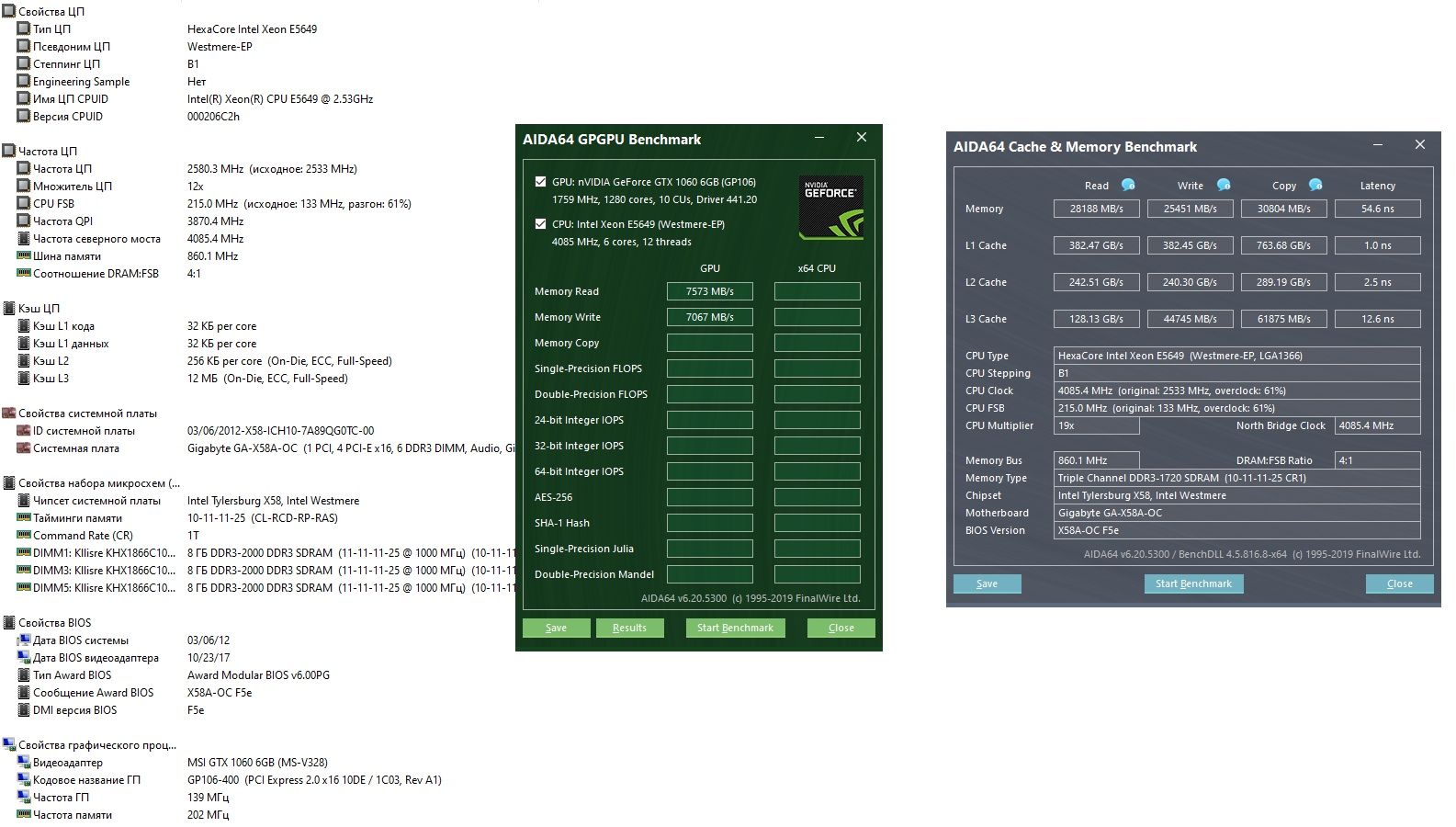
Task: Click the Тайминги памяти row icon
Action: [x=24, y=517]
